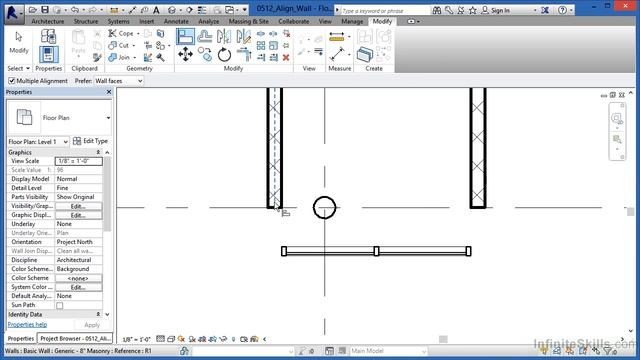Select the Trim/Extend to Corner tool

click(244, 54)
